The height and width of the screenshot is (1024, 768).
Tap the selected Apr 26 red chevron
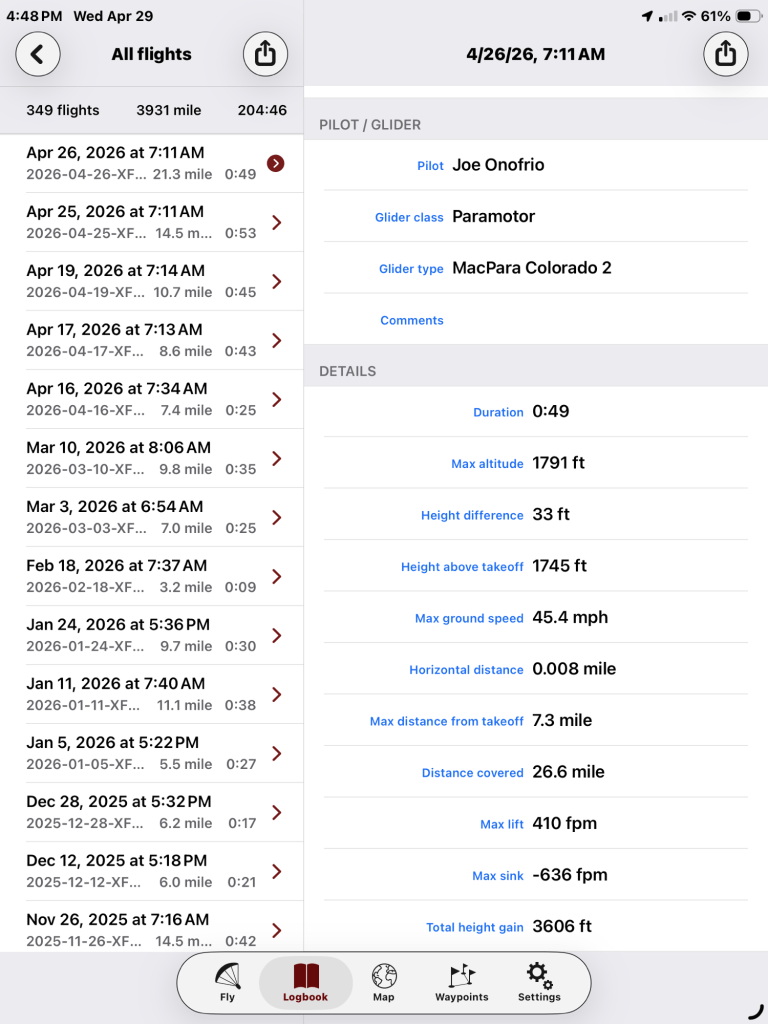[276, 163]
